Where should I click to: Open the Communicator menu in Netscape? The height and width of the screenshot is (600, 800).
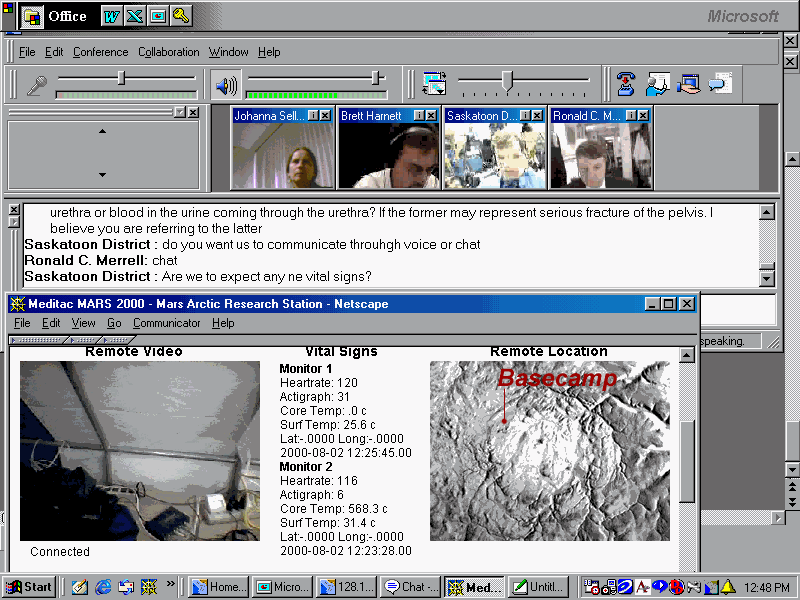pos(166,323)
